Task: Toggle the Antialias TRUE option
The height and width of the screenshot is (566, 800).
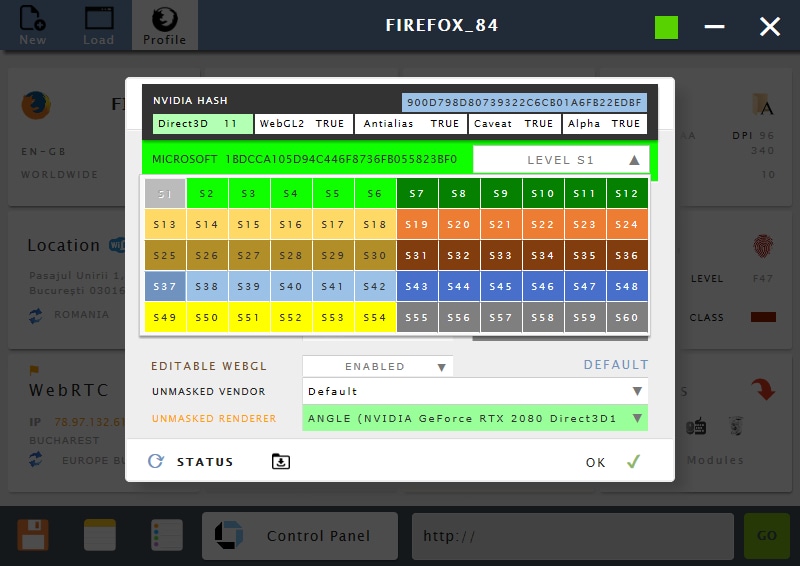Action: (411, 124)
